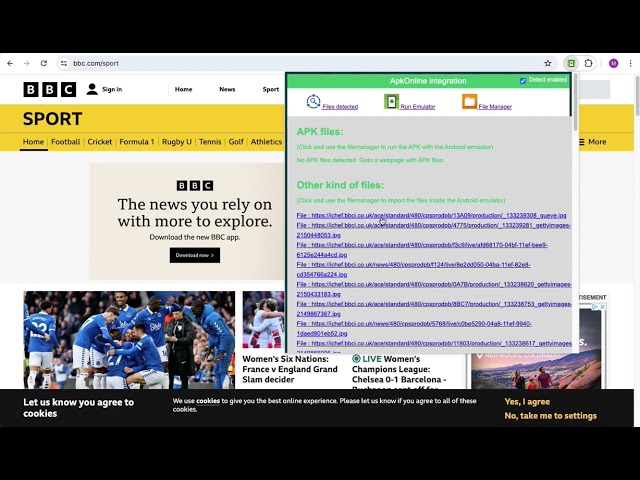640x480 pixels.
Task: Click the ApkOnline popup scrollbar
Action: 576,102
